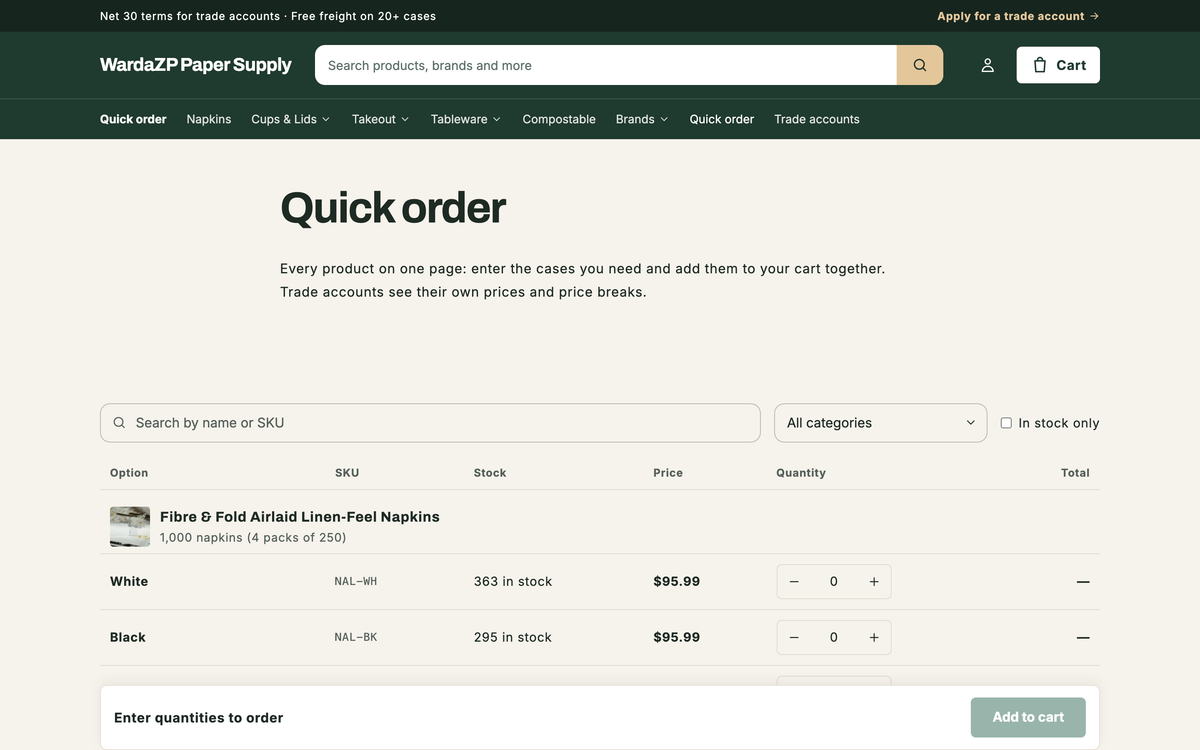Expand the Tableware menu

(466, 119)
